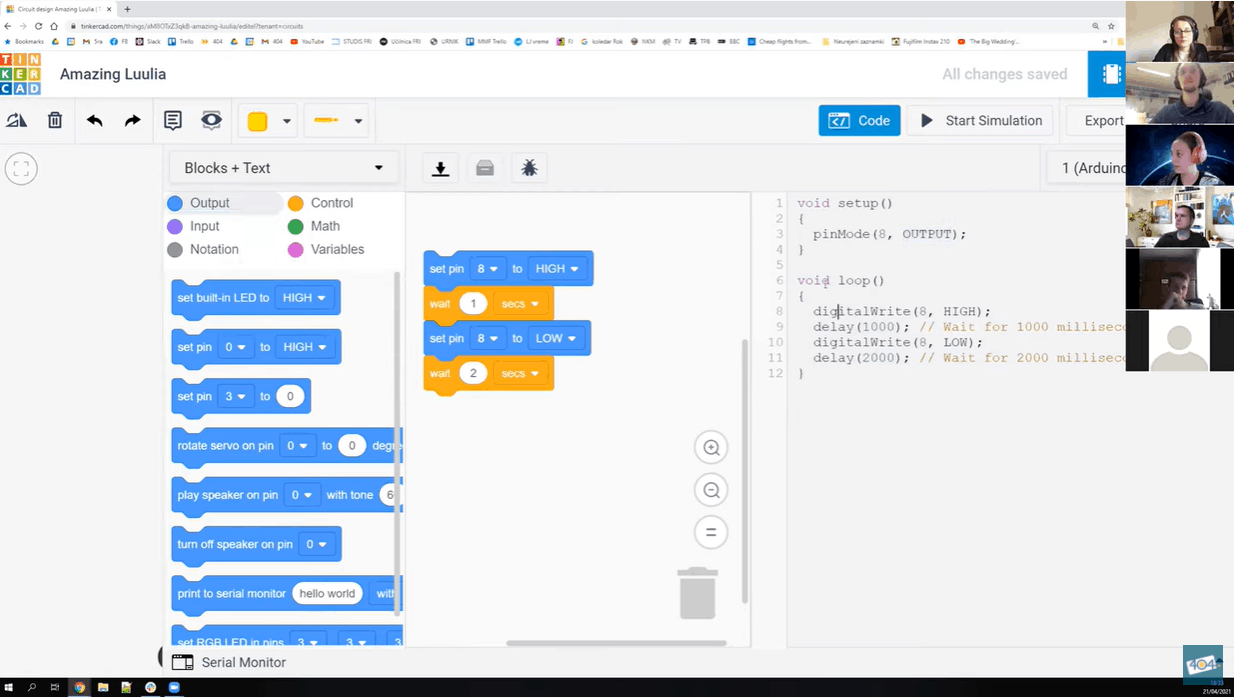Open the libraries box icon

(485, 168)
